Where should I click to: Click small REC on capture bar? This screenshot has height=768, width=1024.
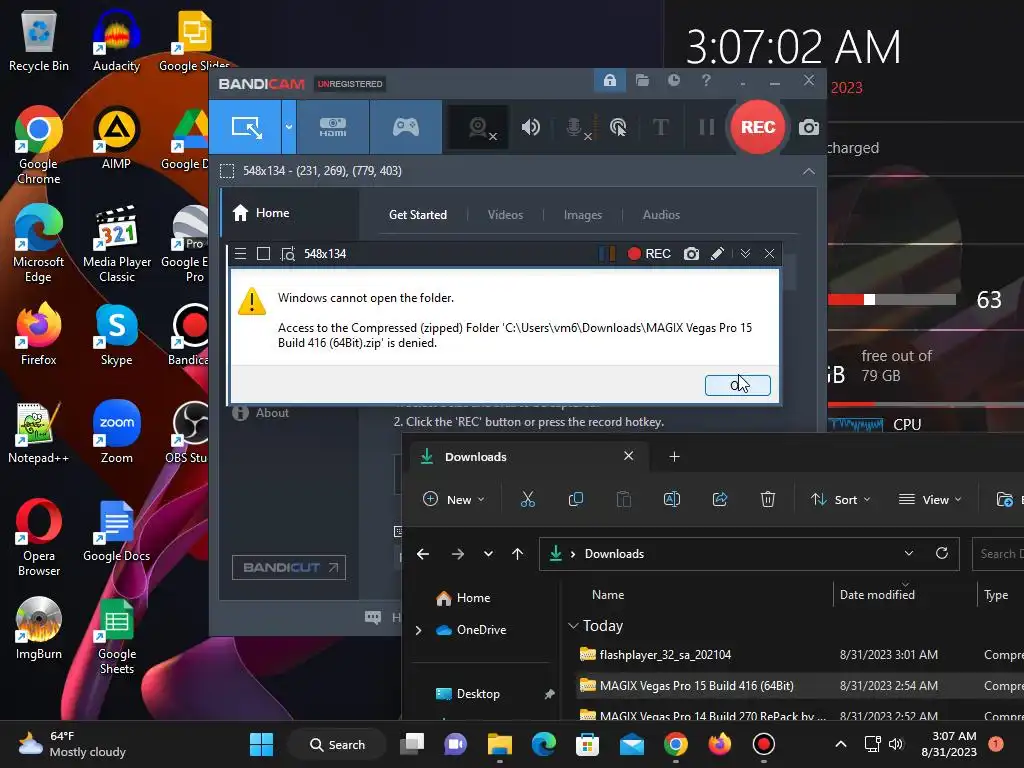tap(649, 253)
